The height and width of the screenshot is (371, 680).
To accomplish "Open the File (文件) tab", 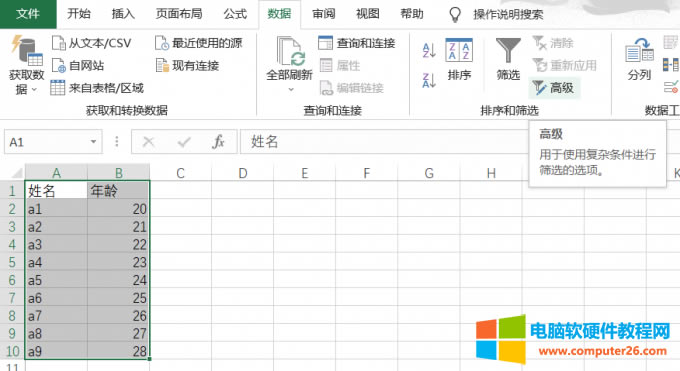I will click(28, 14).
